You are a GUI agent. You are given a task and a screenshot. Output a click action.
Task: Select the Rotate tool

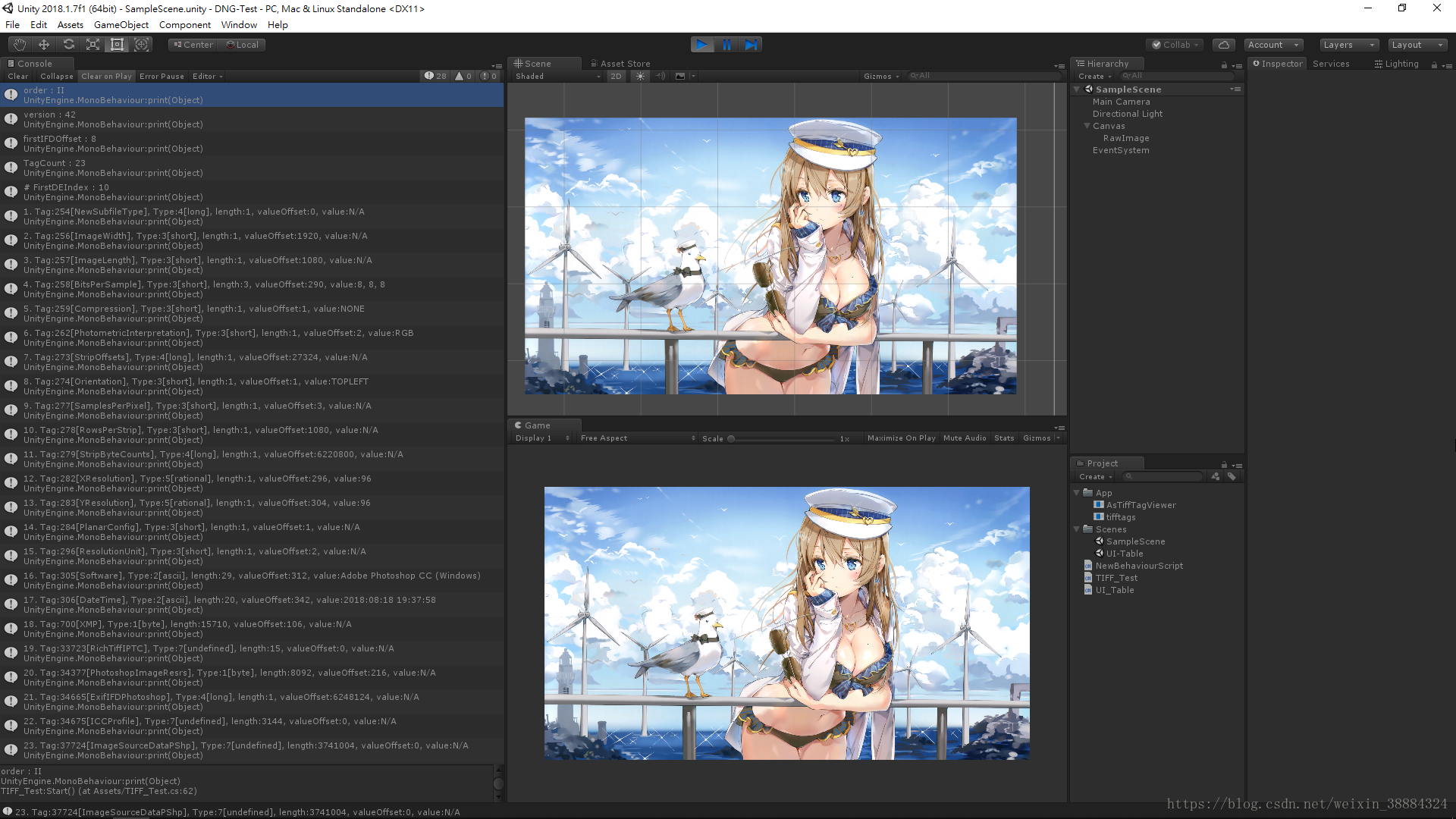coord(68,45)
